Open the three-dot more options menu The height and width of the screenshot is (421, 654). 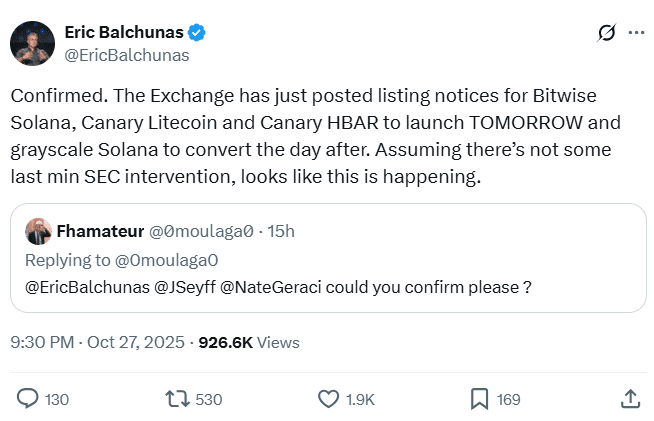pos(636,33)
